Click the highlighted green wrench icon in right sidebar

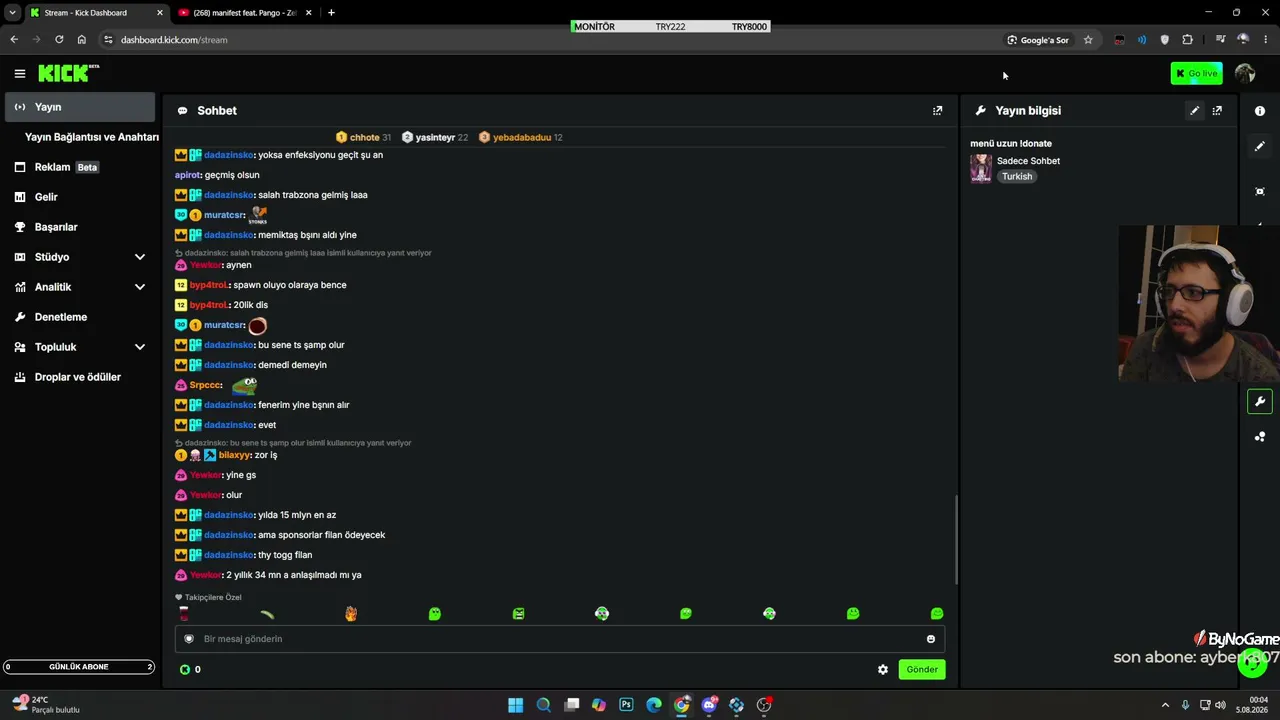point(1260,401)
